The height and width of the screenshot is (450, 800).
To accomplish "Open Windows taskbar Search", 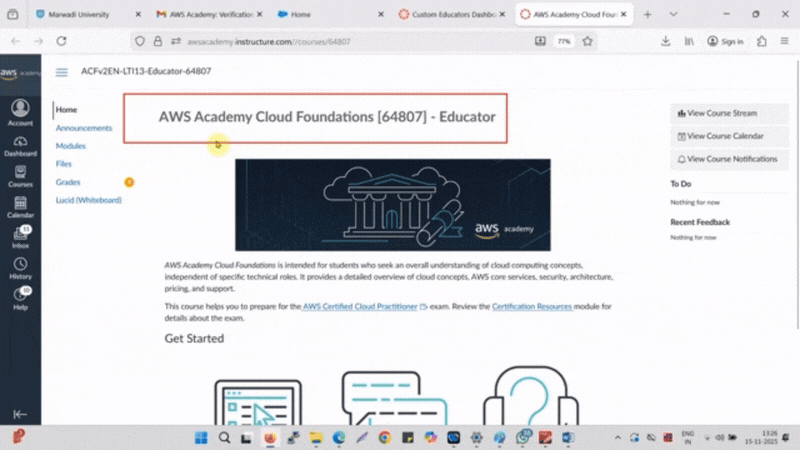I will click(224, 438).
